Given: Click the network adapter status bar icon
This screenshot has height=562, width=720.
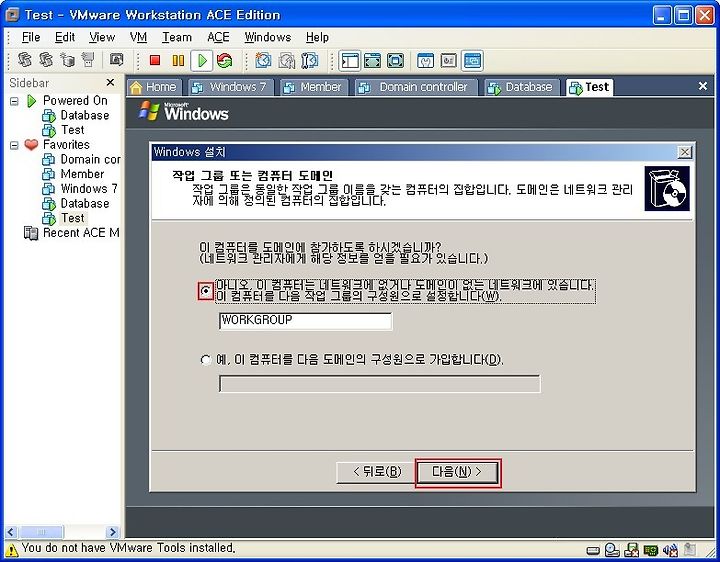Looking at the screenshot, I should (x=651, y=550).
